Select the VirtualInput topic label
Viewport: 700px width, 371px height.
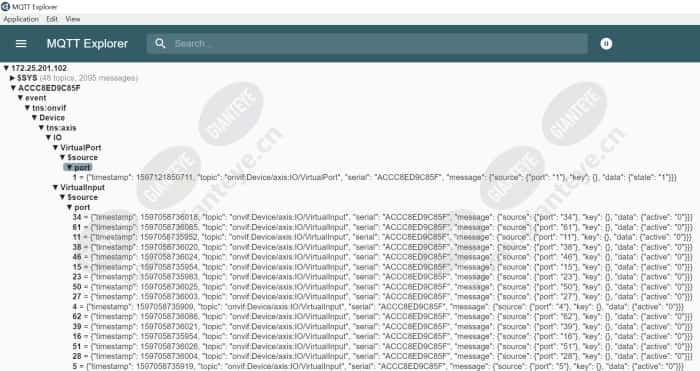(x=83, y=187)
